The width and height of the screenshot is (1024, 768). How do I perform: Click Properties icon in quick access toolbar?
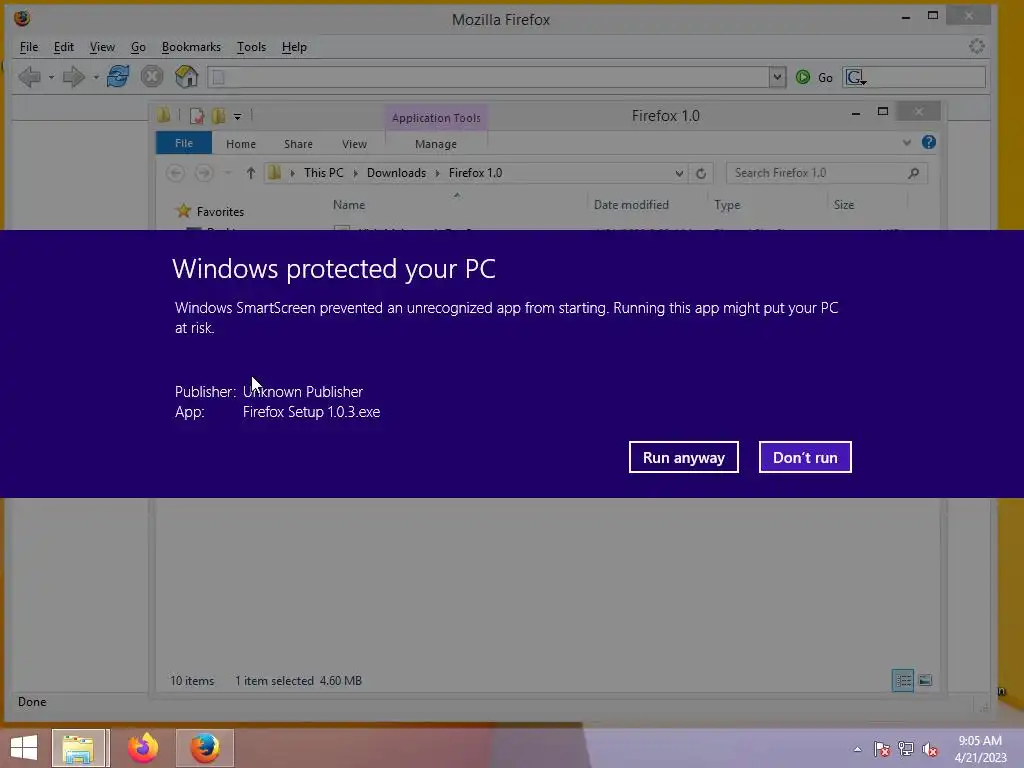[197, 116]
